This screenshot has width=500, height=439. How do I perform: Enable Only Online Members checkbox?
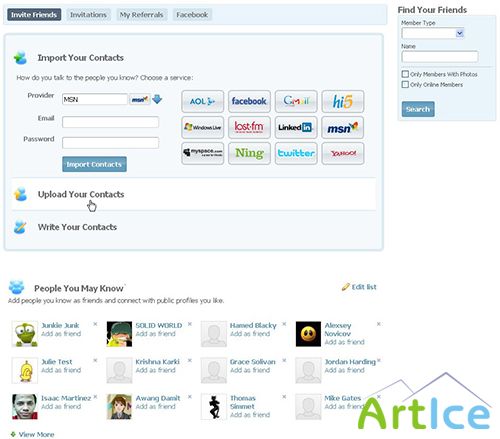405,84
